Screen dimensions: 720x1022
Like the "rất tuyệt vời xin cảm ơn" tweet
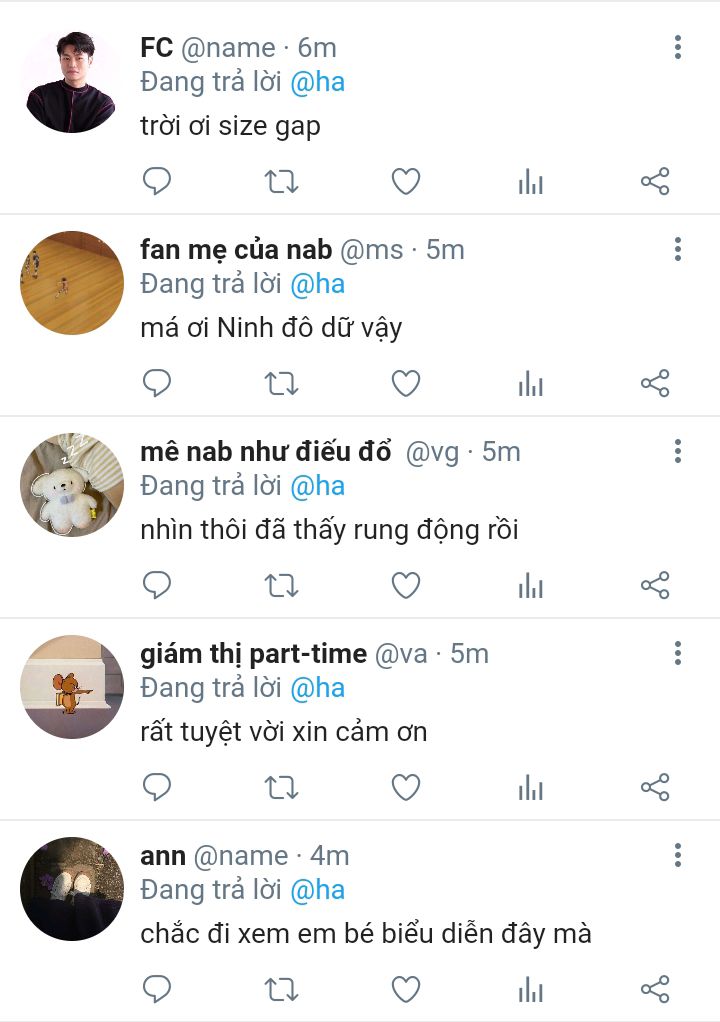coord(405,787)
